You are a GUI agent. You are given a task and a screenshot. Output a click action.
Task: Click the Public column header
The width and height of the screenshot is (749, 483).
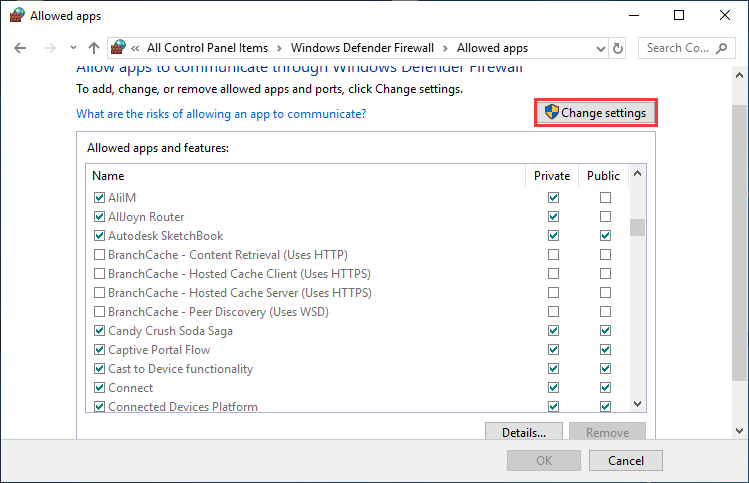tap(603, 176)
